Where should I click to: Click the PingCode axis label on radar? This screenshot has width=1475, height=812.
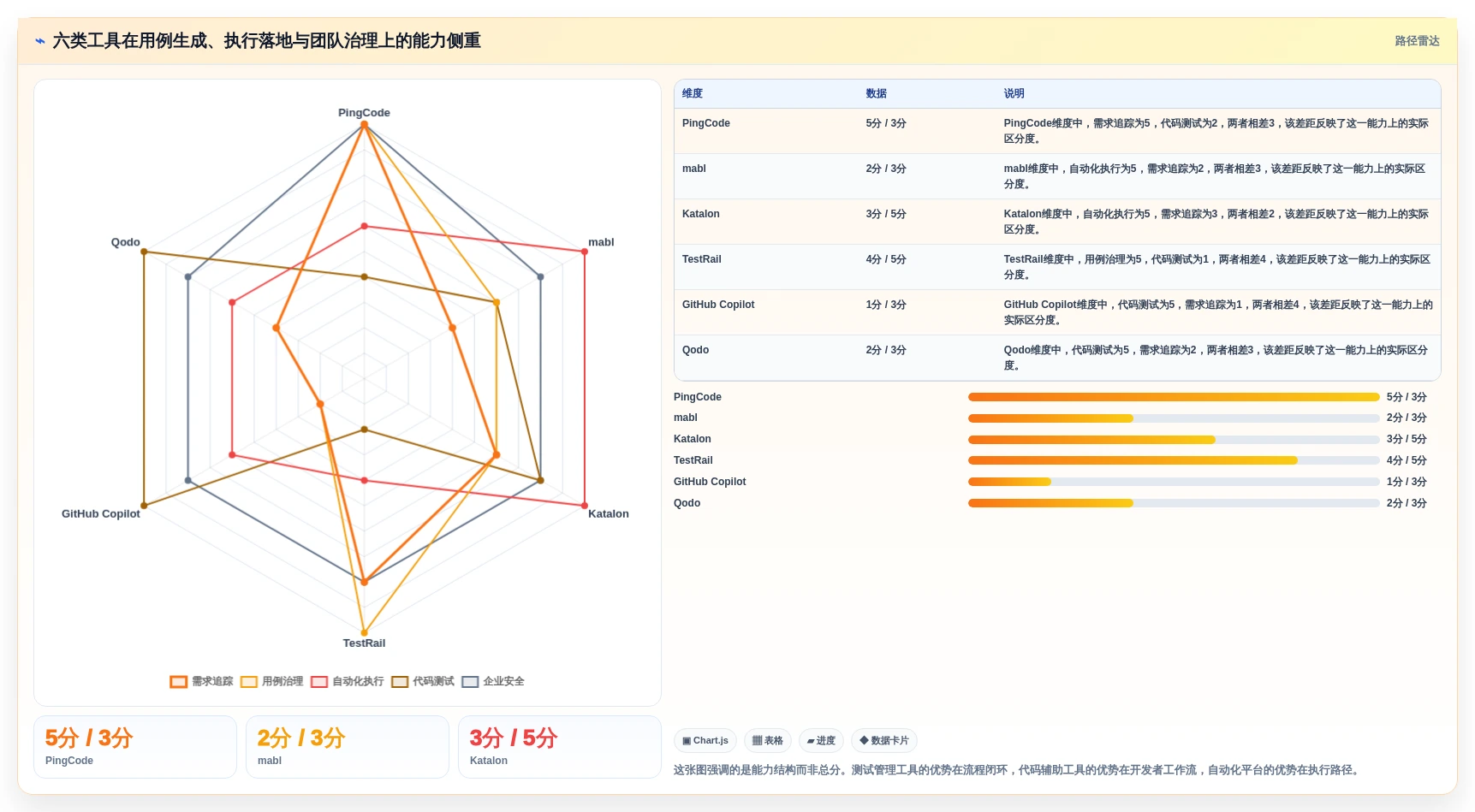pos(364,113)
